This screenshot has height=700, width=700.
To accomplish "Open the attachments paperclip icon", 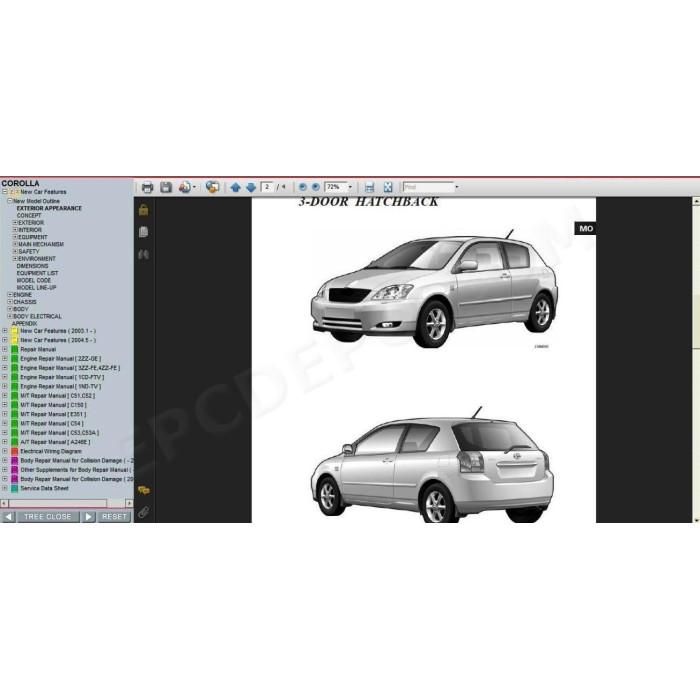I will [x=143, y=512].
